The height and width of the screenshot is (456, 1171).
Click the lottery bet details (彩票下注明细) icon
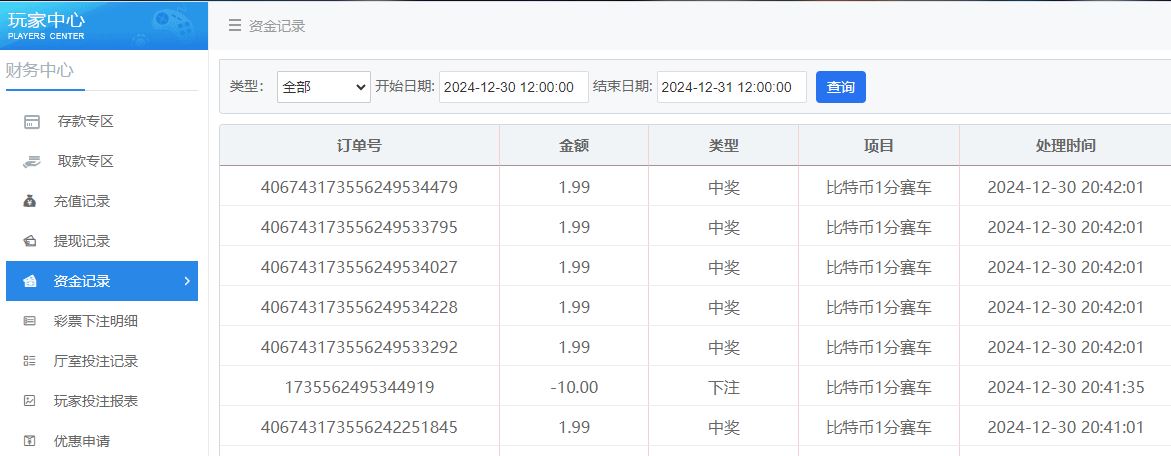tap(31, 321)
